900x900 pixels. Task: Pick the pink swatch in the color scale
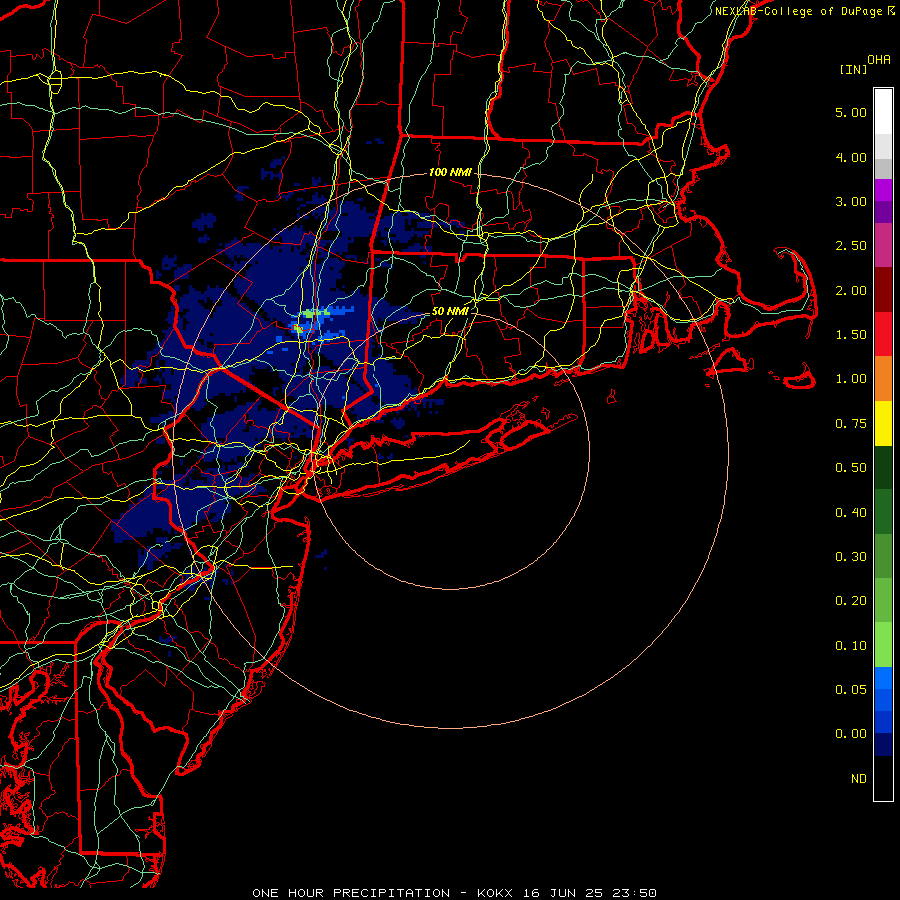(x=883, y=245)
